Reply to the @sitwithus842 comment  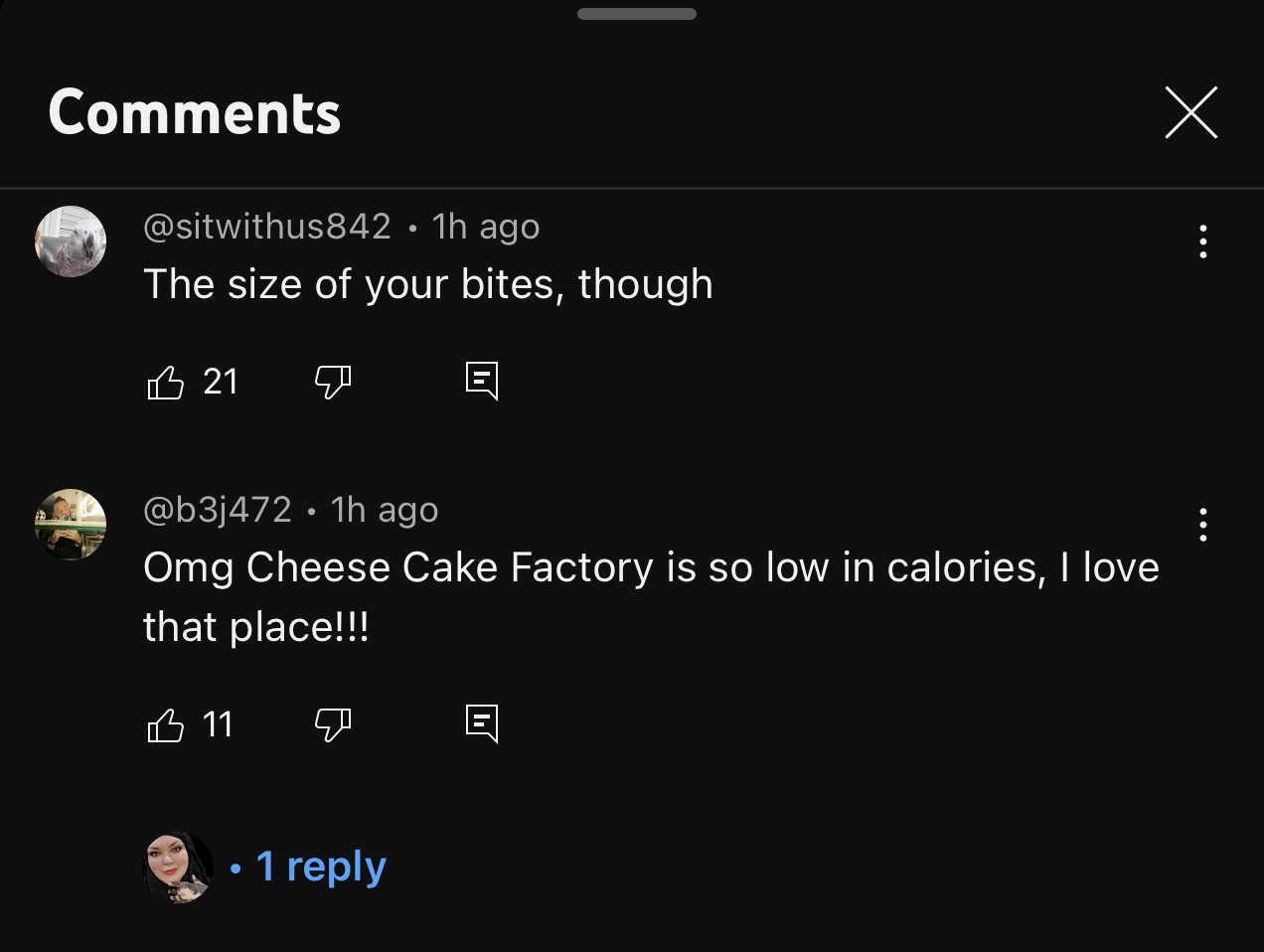(x=482, y=381)
